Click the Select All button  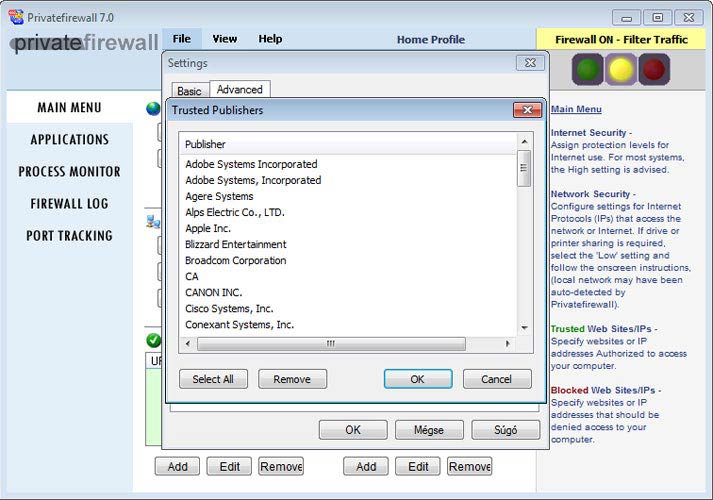(213, 379)
